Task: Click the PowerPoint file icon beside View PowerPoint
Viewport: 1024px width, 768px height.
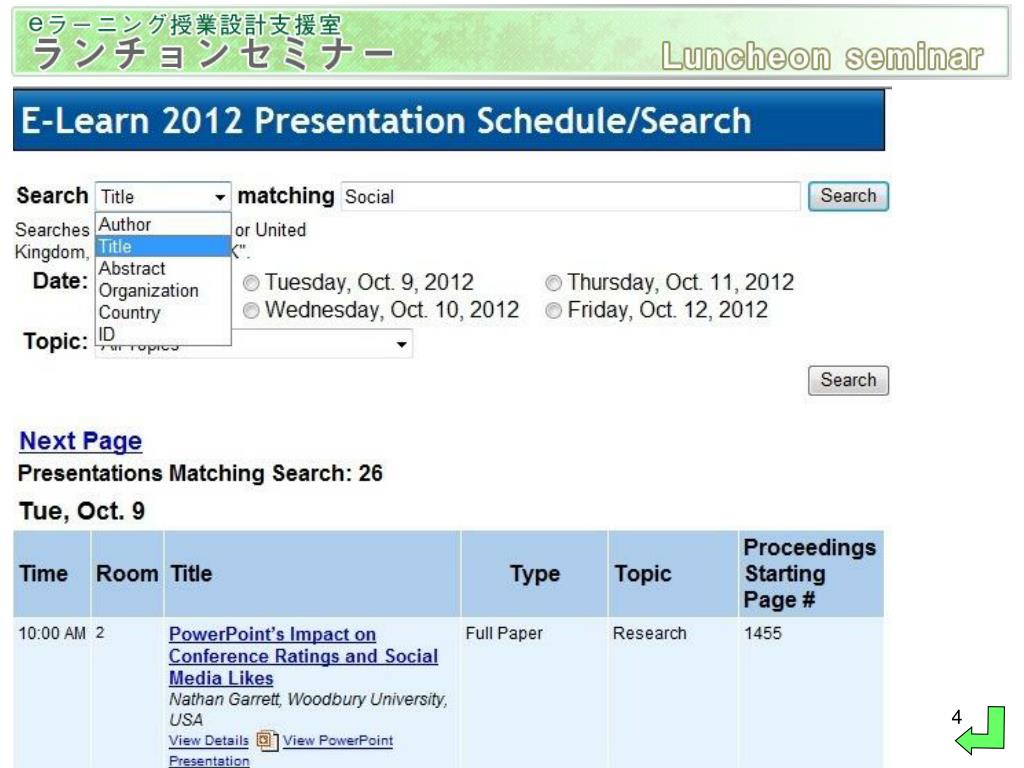Action: (267, 741)
